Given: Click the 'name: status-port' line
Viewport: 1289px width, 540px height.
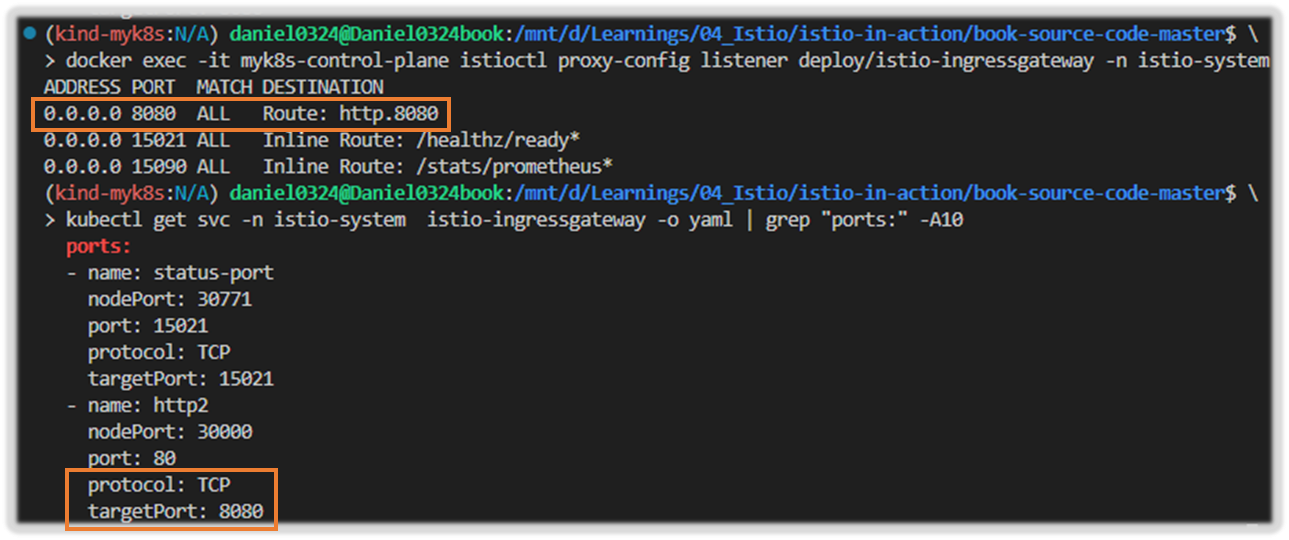Looking at the screenshot, I should click(169, 272).
